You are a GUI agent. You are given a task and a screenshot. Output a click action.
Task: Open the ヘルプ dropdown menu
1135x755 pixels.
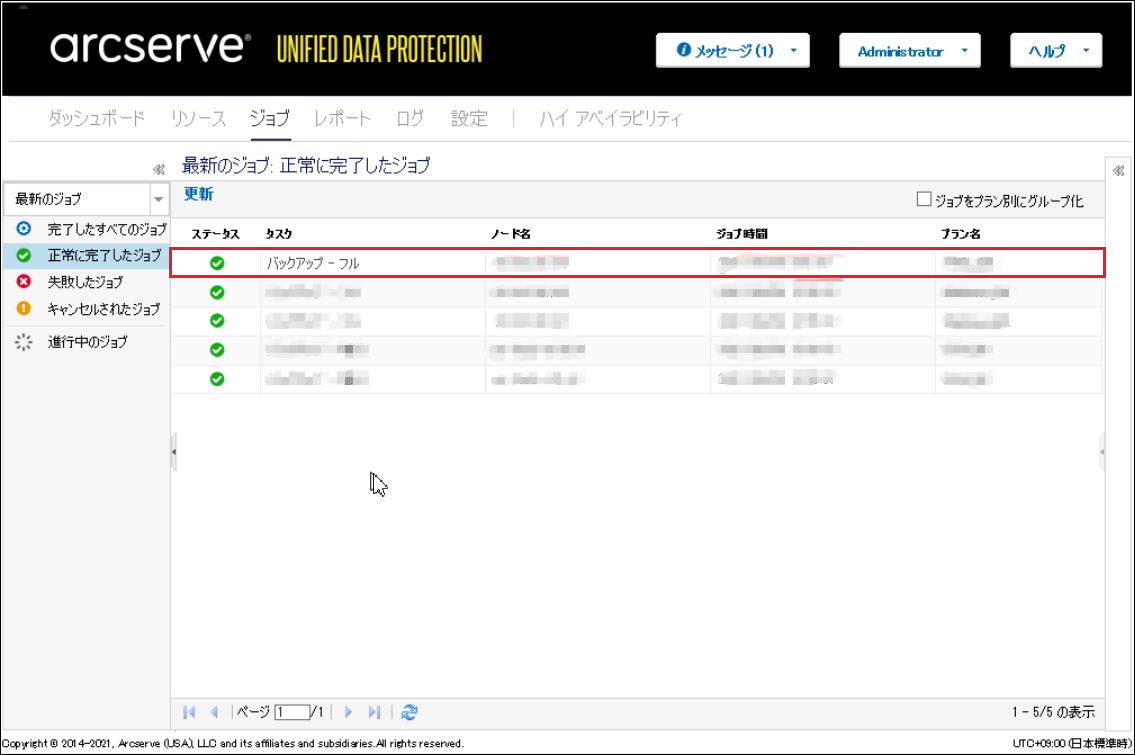[x=1056, y=51]
